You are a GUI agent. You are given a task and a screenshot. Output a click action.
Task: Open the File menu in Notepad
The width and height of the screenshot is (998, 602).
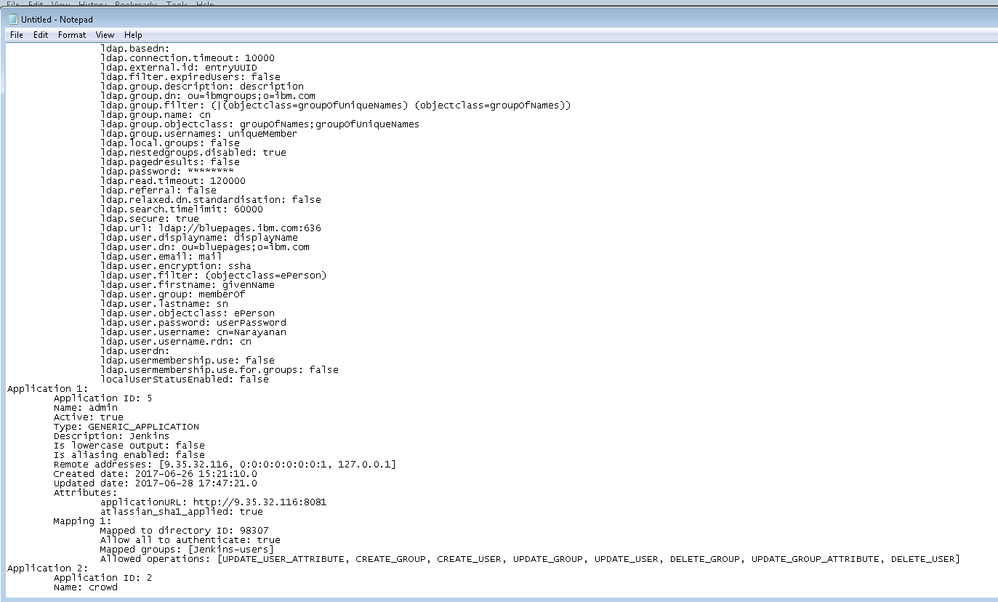pyautogui.click(x=17, y=35)
